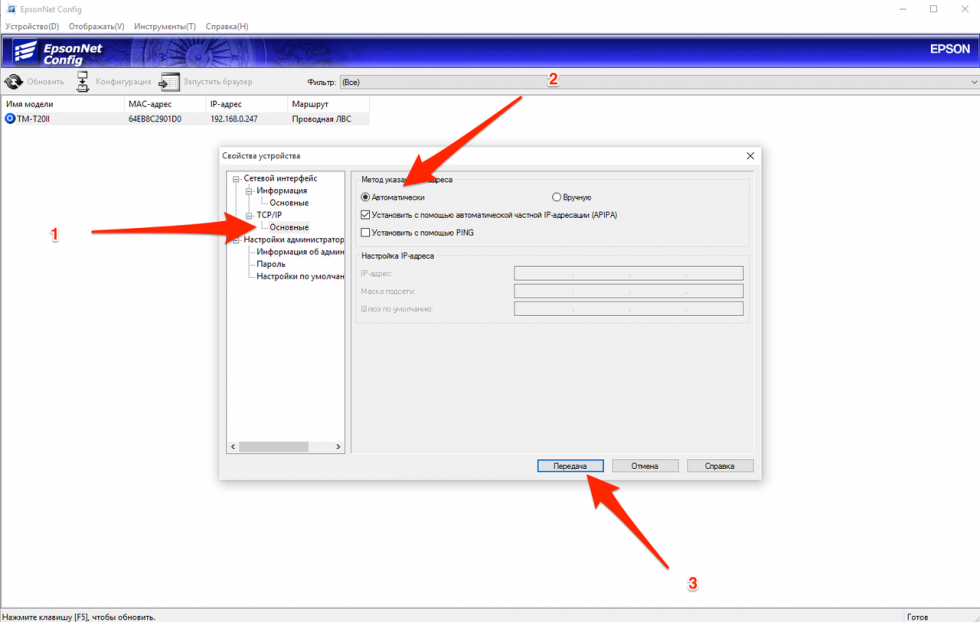Screen dimensions: 980x622
Task: Open the Справка(H) menu
Action: coord(227,26)
